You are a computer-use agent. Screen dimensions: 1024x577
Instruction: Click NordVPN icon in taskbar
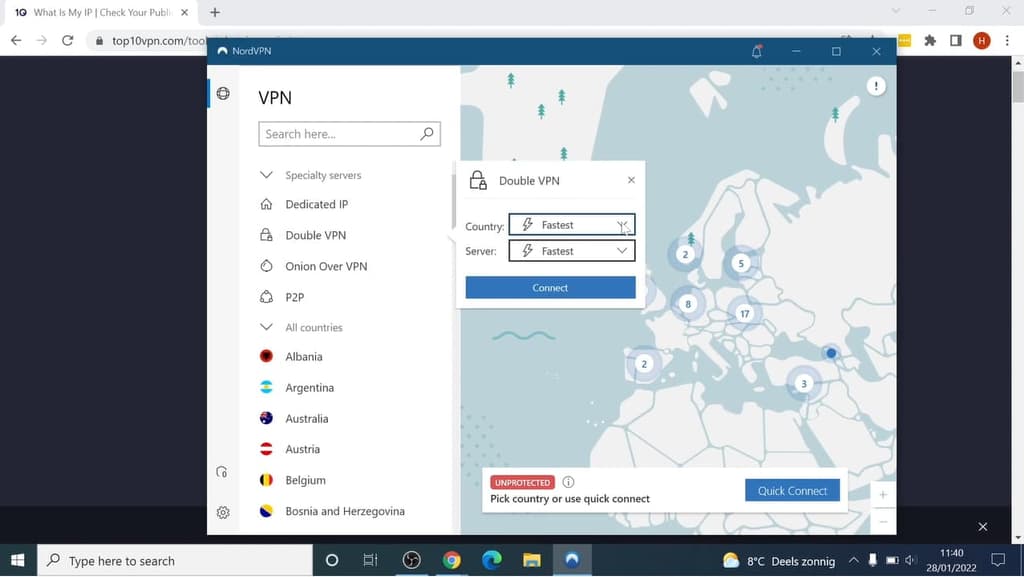tap(572, 560)
